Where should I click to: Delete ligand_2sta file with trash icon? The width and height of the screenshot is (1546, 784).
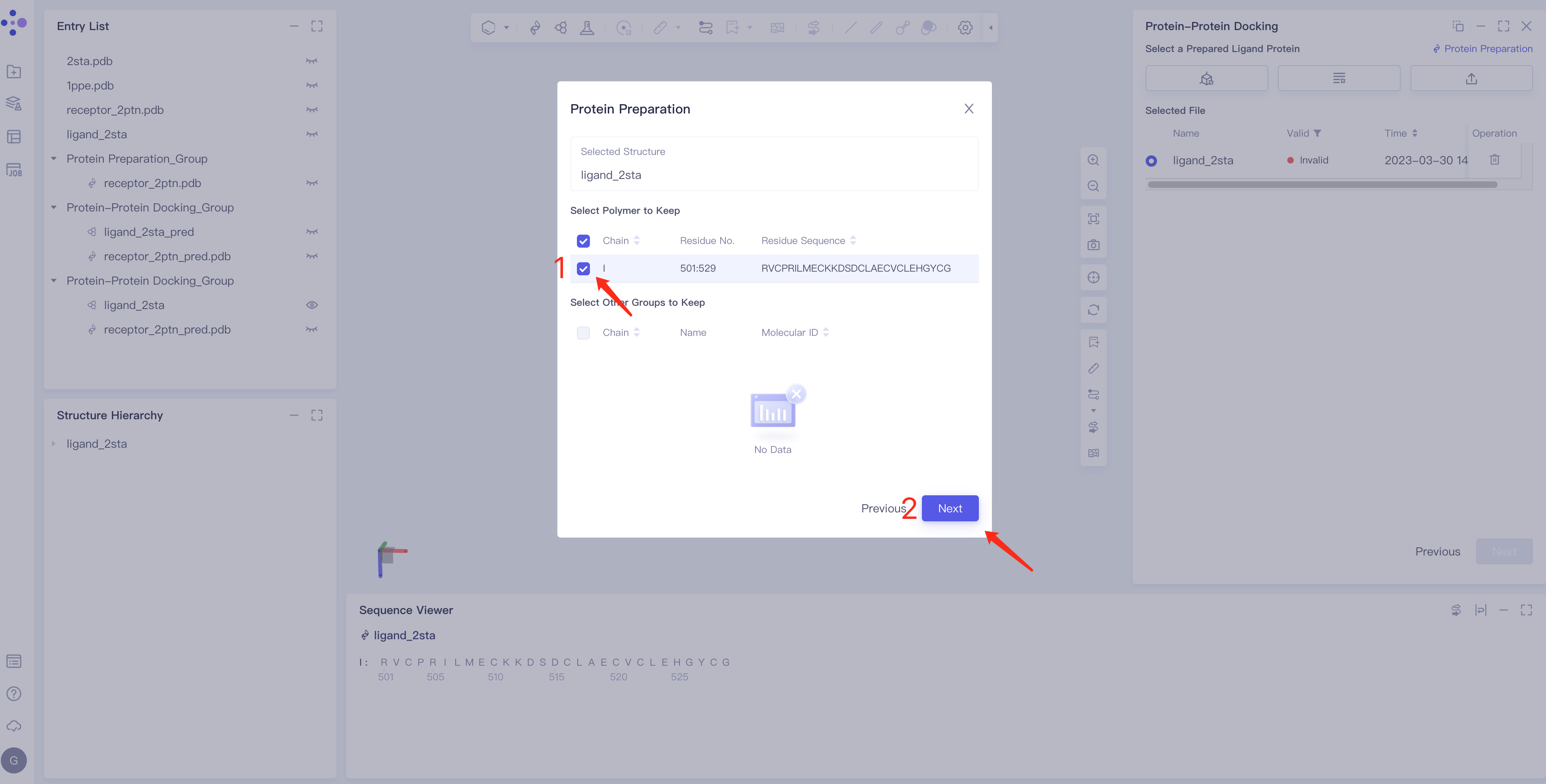pos(1494,159)
